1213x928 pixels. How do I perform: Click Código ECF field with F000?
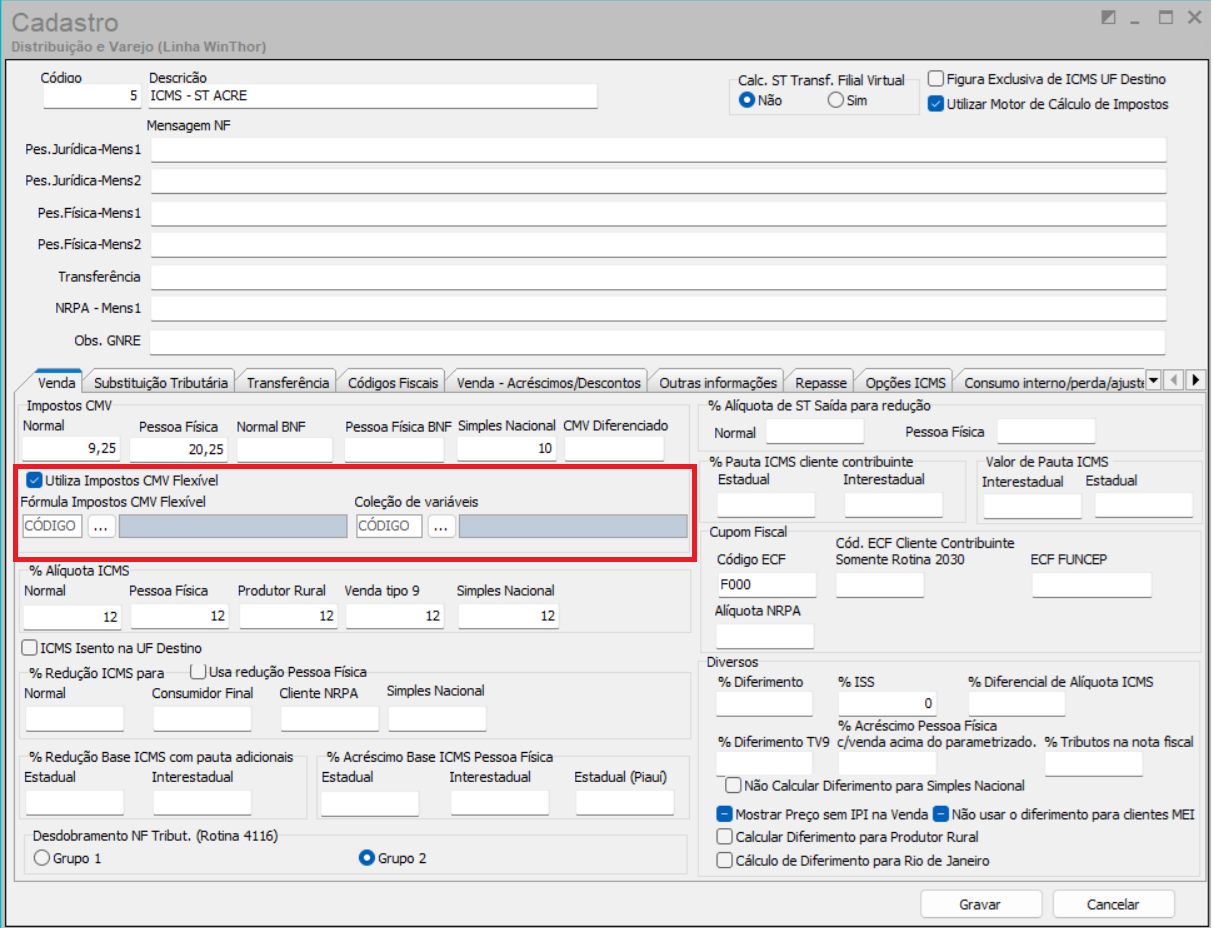click(x=766, y=585)
